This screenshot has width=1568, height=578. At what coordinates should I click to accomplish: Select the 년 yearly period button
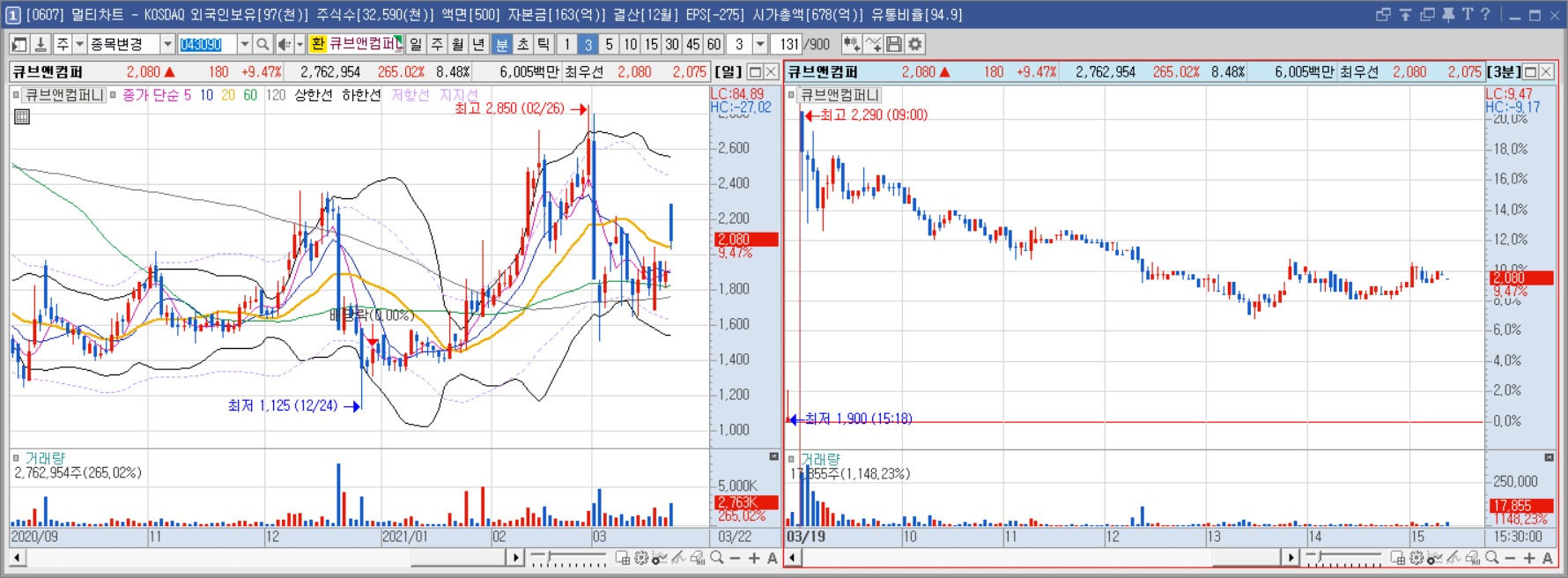pyautogui.click(x=478, y=44)
